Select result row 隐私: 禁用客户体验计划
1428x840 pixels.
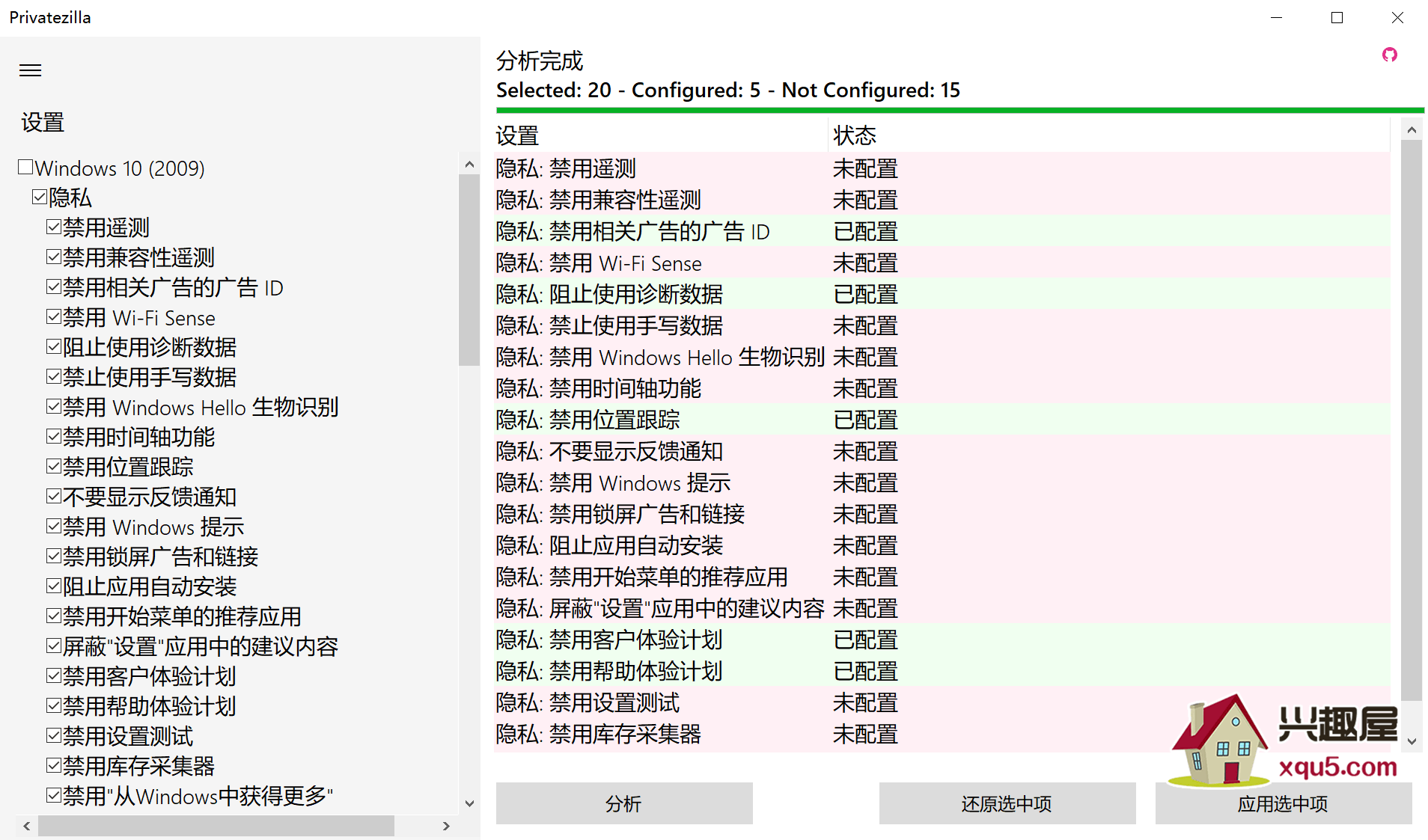(x=942, y=640)
